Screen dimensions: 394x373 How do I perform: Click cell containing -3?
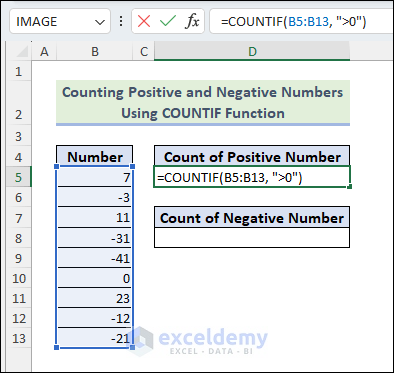point(95,197)
